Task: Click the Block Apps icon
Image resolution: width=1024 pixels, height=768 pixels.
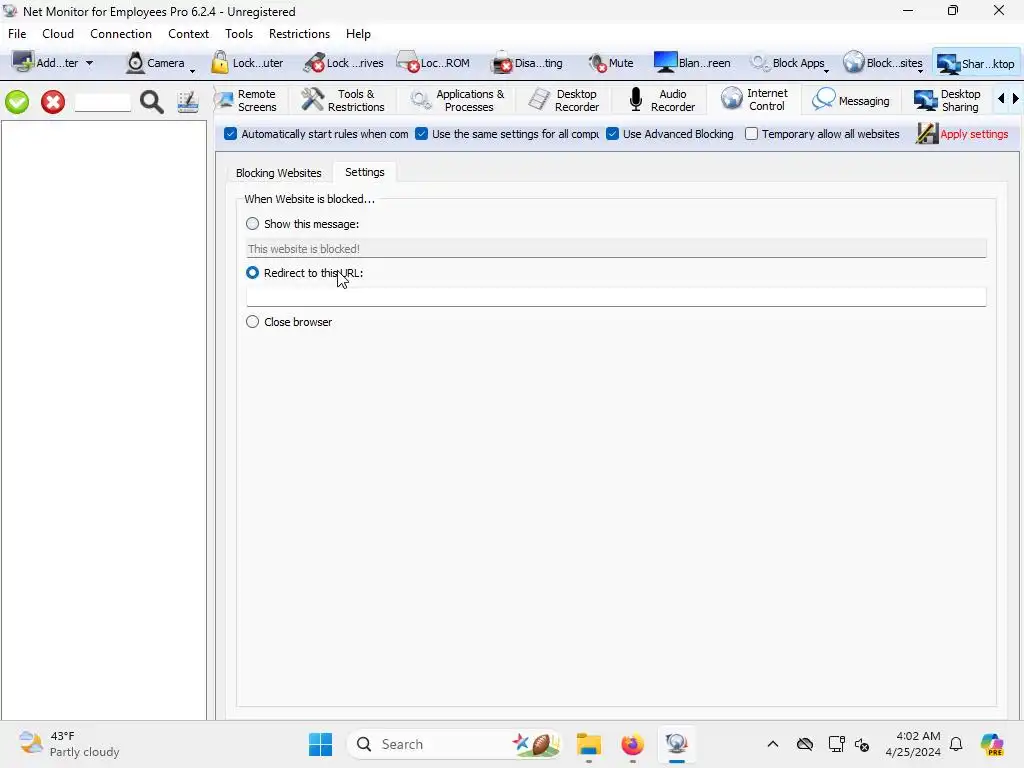Action: pos(760,63)
